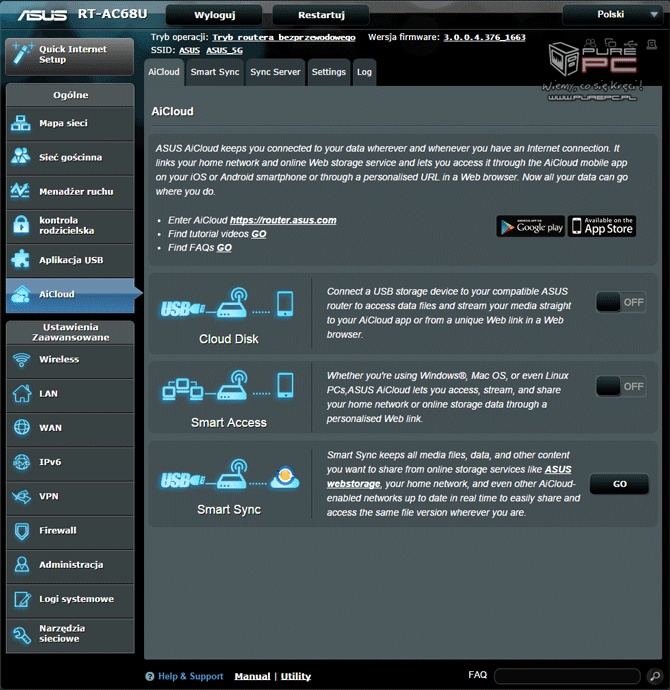Image resolution: width=670 pixels, height=690 pixels.
Task: Switch to the Log tab
Action: pos(364,72)
